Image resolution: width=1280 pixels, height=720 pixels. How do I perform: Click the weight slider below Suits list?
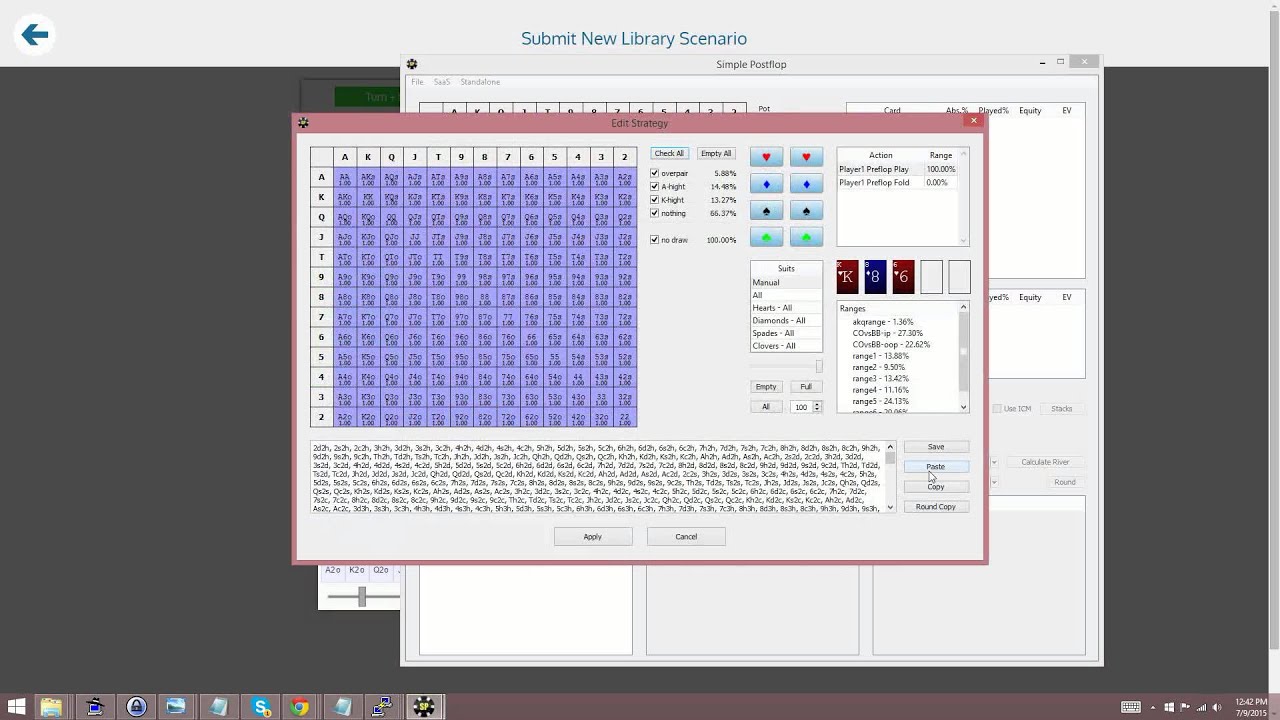point(786,367)
